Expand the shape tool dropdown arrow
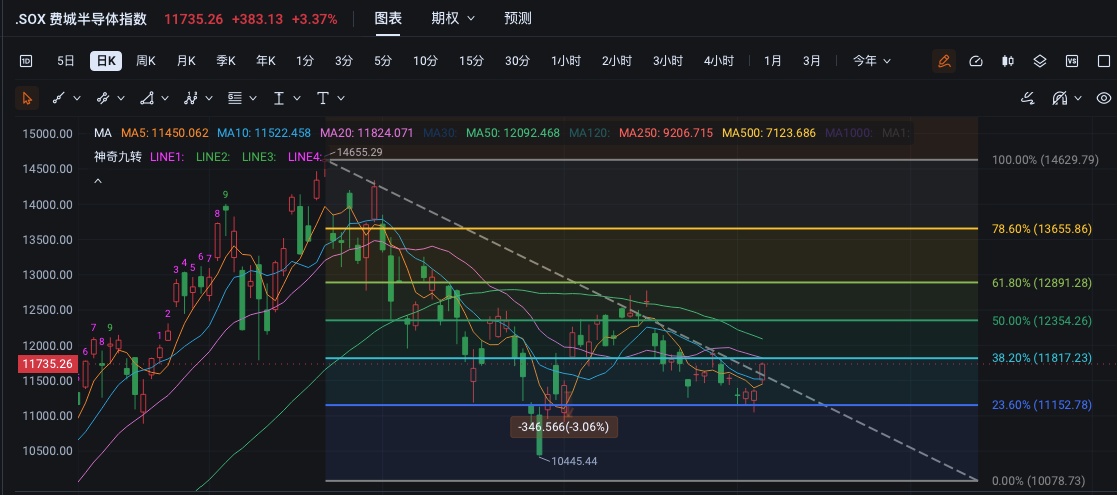Image resolution: width=1117 pixels, height=495 pixels. click(x=165, y=98)
